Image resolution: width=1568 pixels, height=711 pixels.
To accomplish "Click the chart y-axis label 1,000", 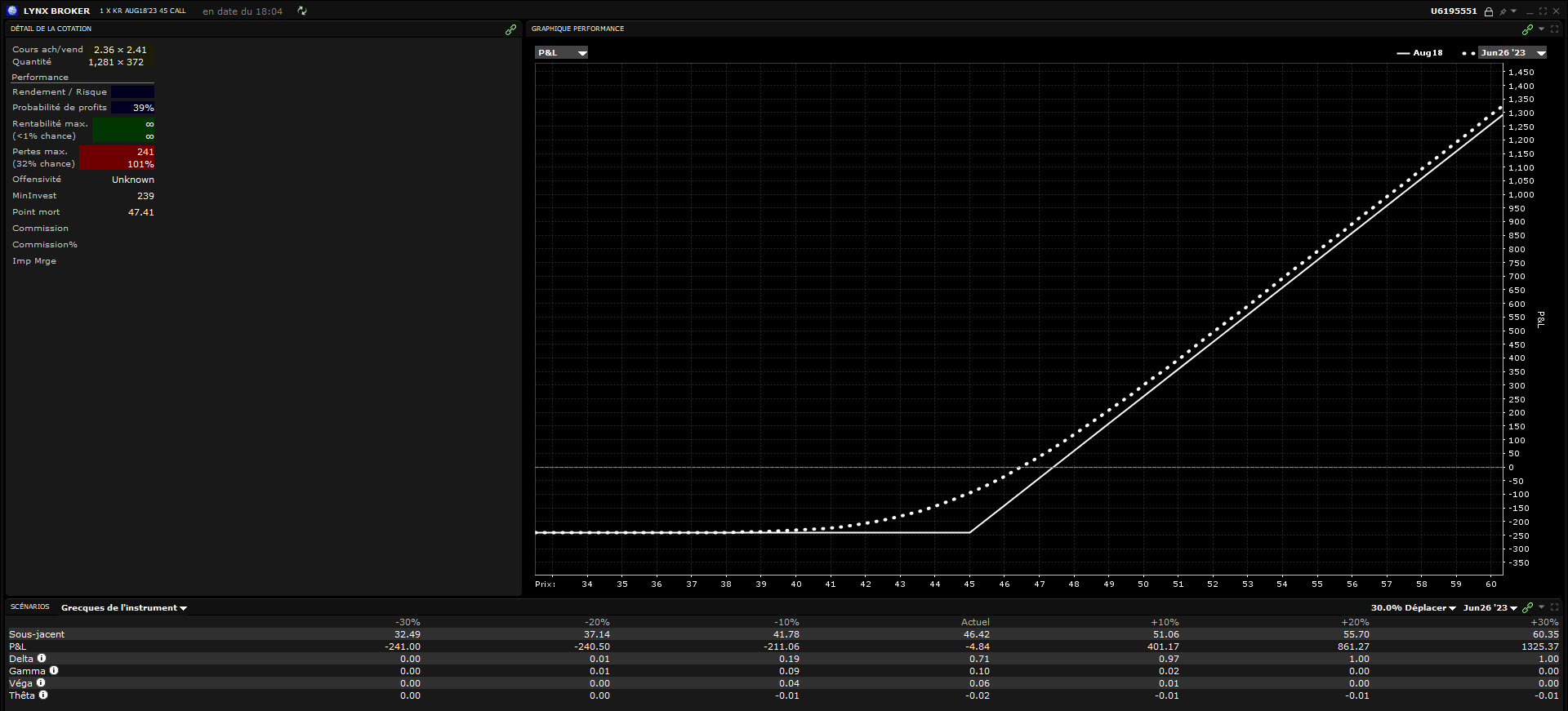I will pyautogui.click(x=1521, y=195).
